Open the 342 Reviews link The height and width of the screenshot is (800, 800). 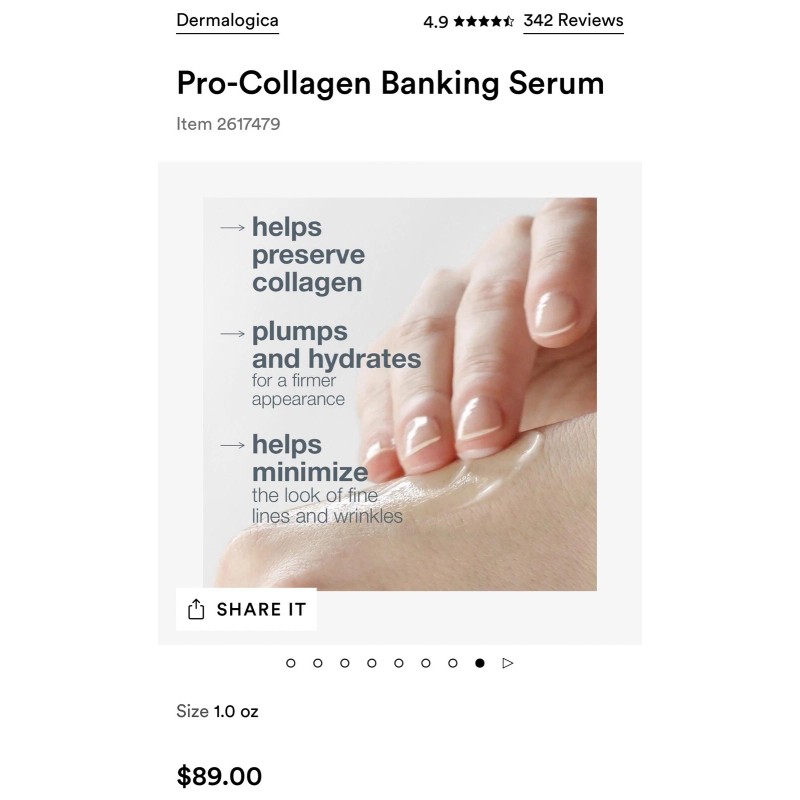[x=573, y=20]
